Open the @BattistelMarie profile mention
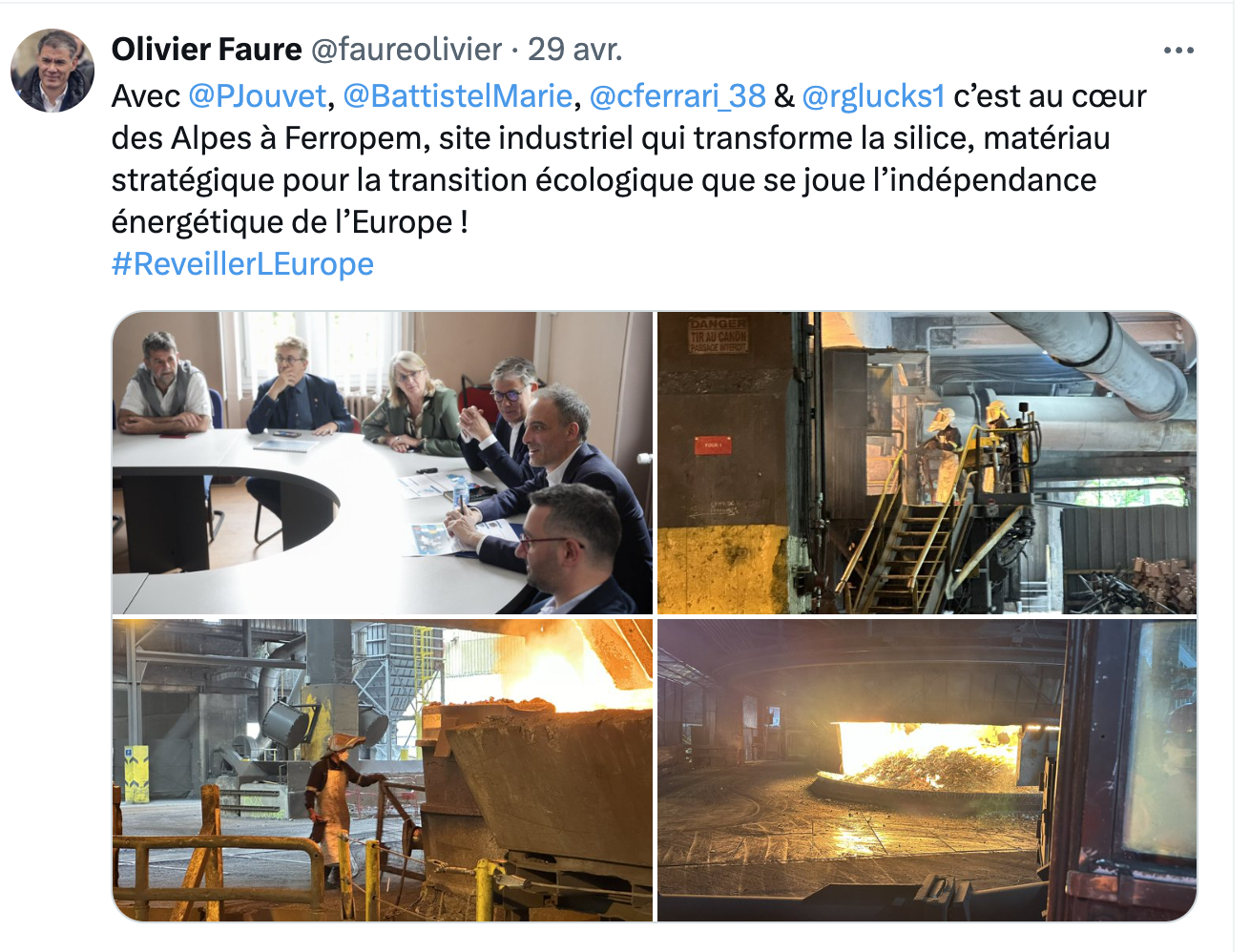Image resolution: width=1250 pixels, height=952 pixels. tap(457, 96)
